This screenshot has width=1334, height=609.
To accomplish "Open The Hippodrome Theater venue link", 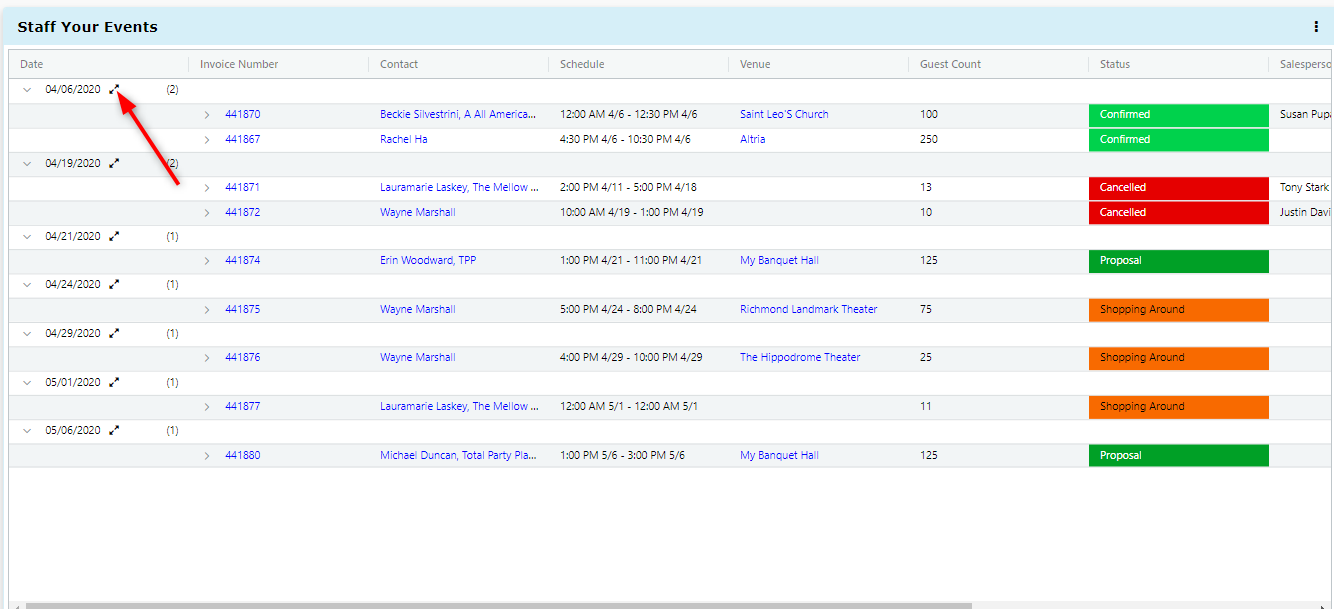I will [x=800, y=357].
